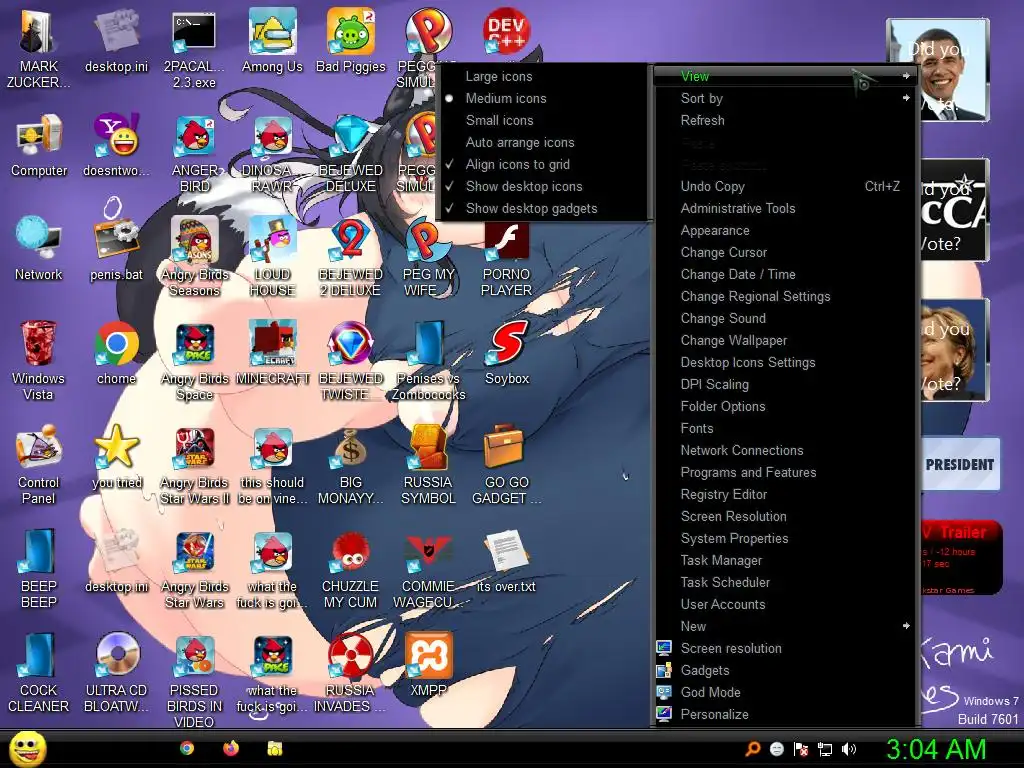The image size is (1024, 768).
Task: Select the Medium icons view option
Action: coord(544,99)
